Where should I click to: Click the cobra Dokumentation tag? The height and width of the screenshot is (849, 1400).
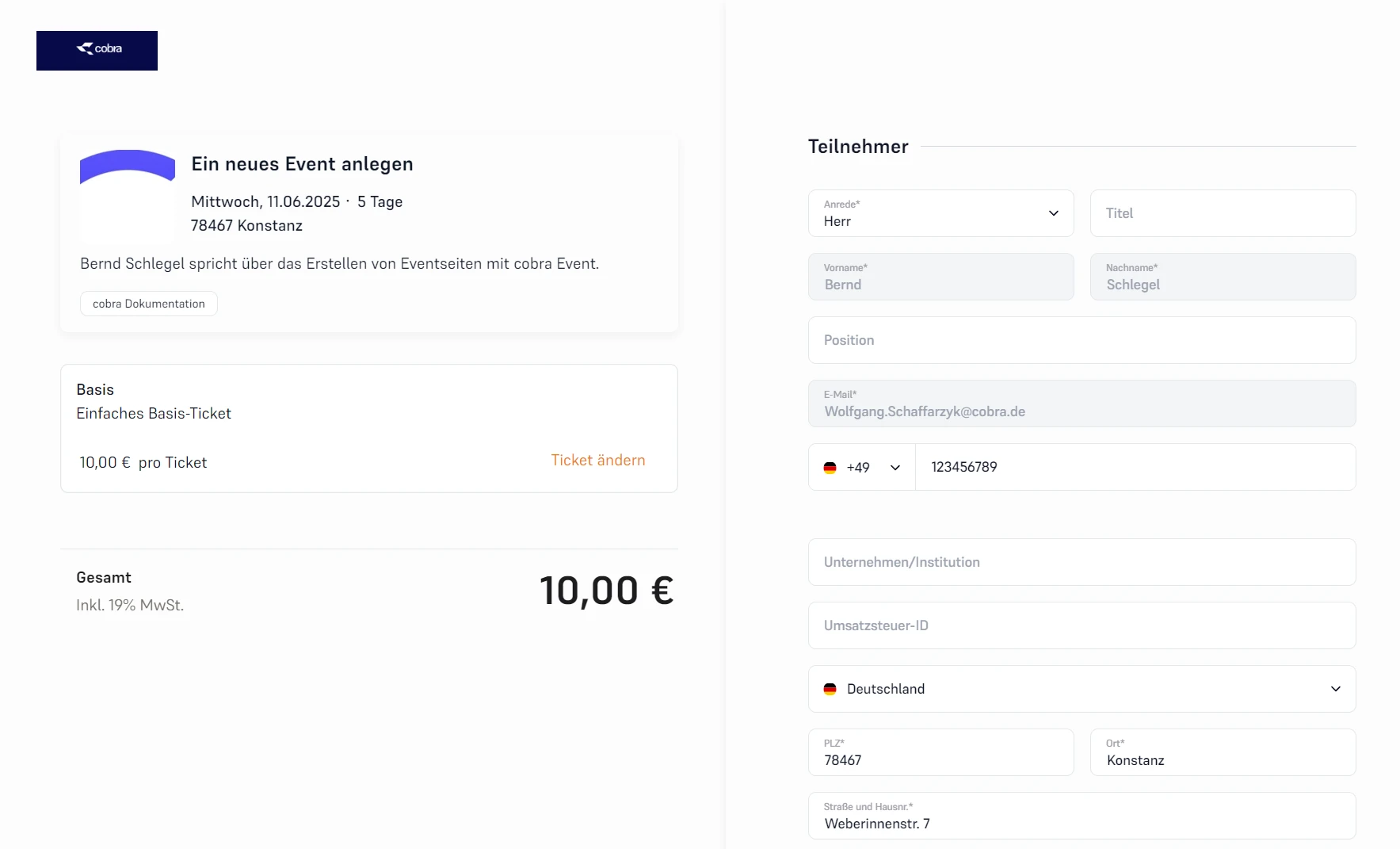[148, 304]
